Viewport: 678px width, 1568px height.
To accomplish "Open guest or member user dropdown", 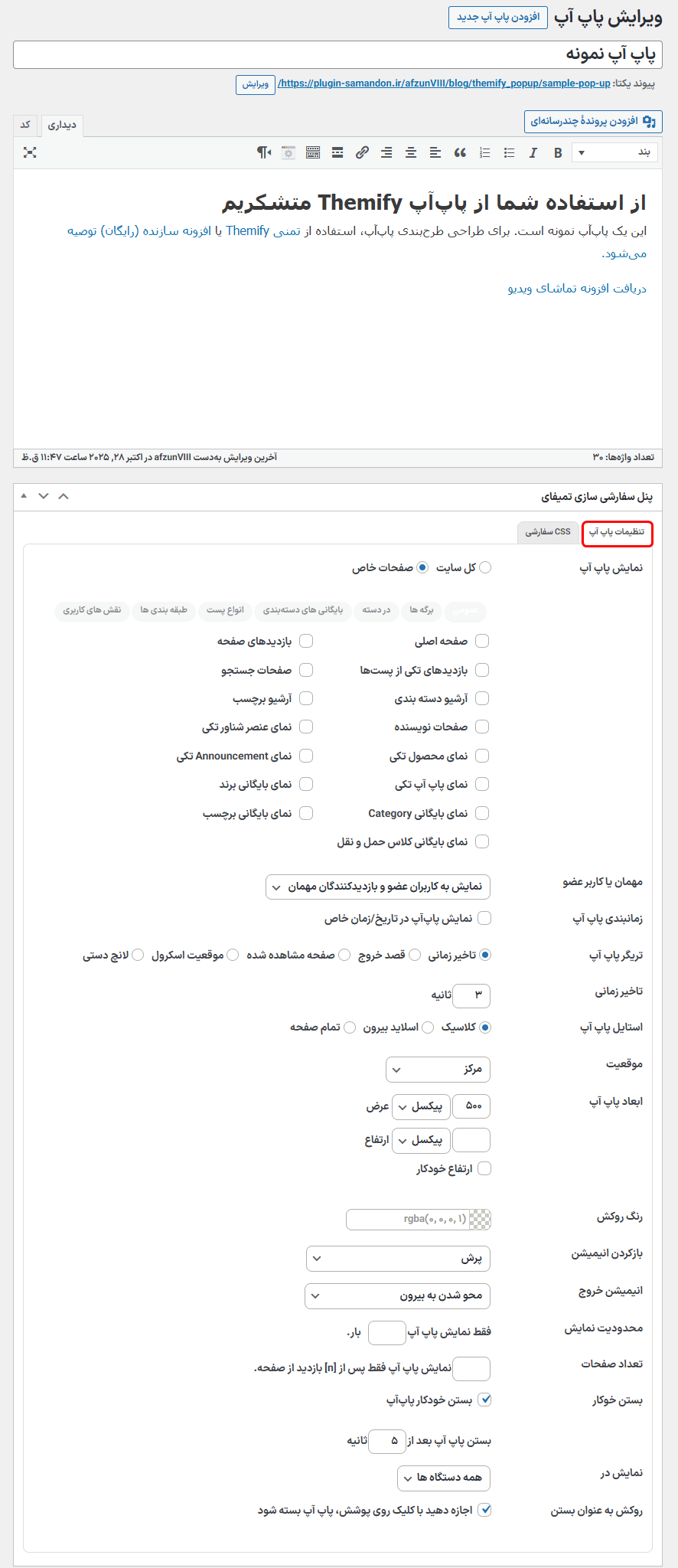I will pyautogui.click(x=378, y=887).
